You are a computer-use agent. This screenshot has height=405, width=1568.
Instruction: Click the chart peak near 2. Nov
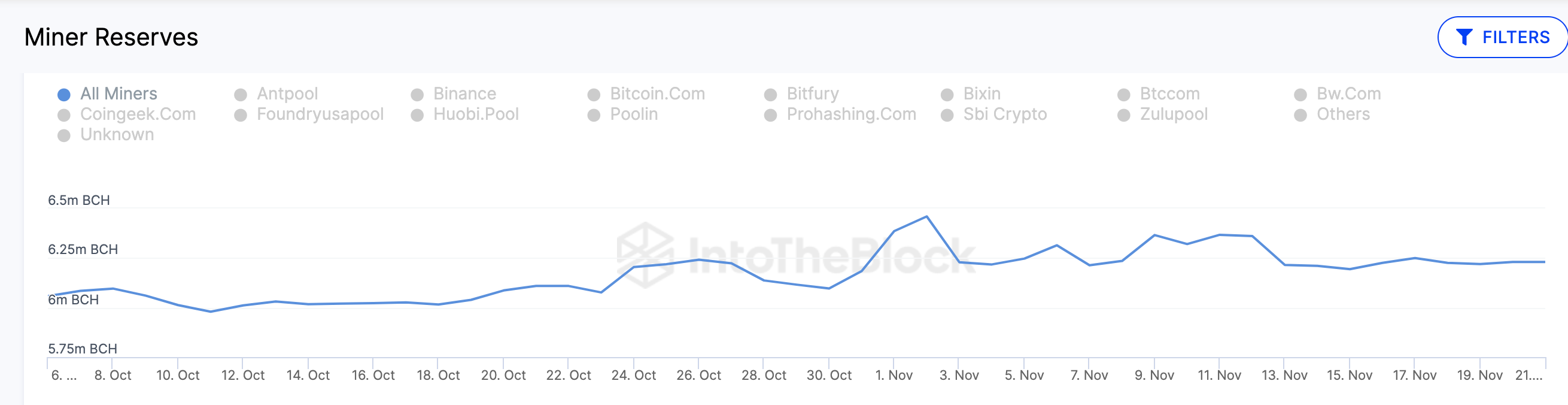(x=926, y=217)
